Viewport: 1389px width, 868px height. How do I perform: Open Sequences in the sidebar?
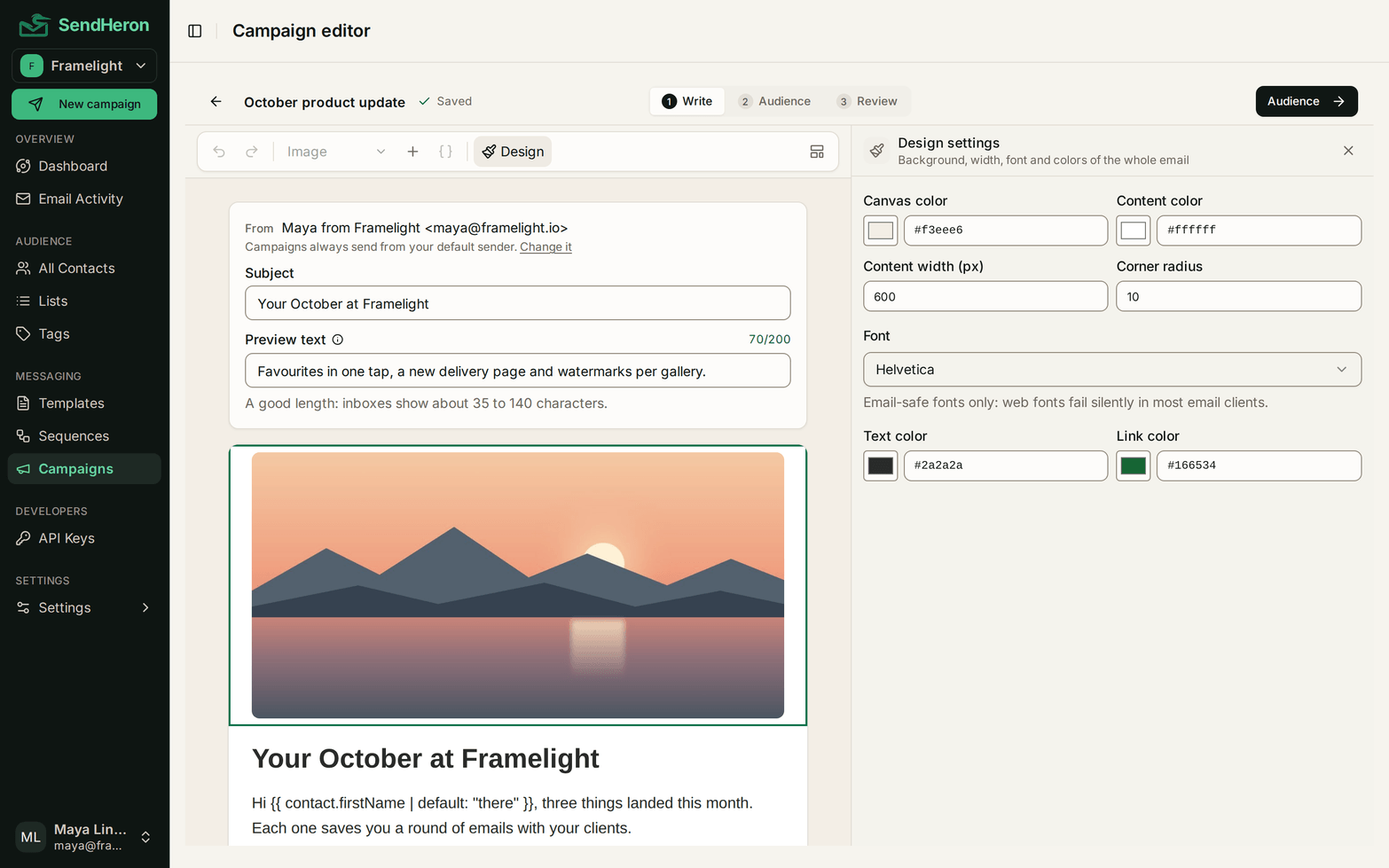[84, 436]
